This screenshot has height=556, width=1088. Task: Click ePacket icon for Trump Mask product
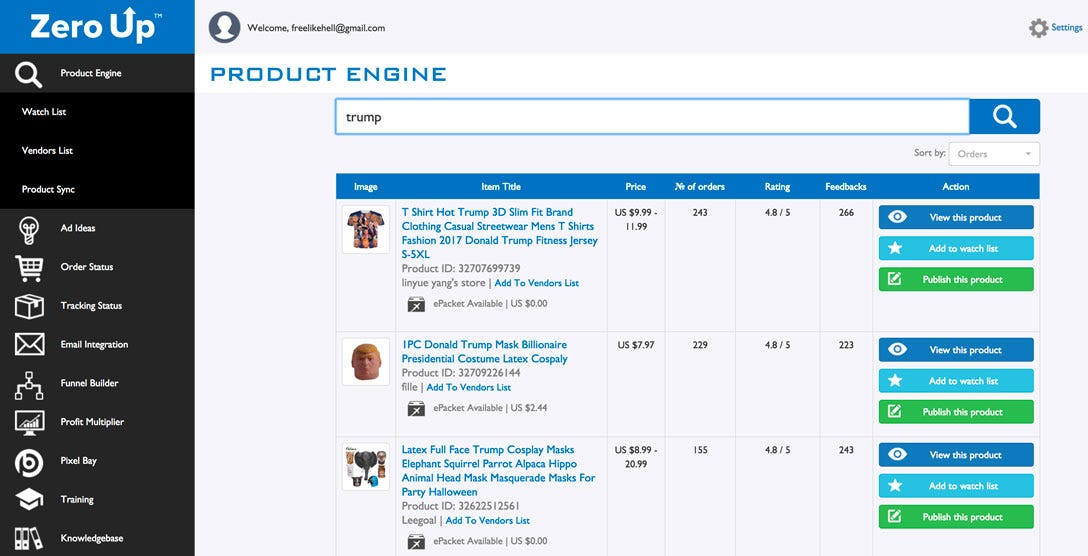click(x=416, y=408)
